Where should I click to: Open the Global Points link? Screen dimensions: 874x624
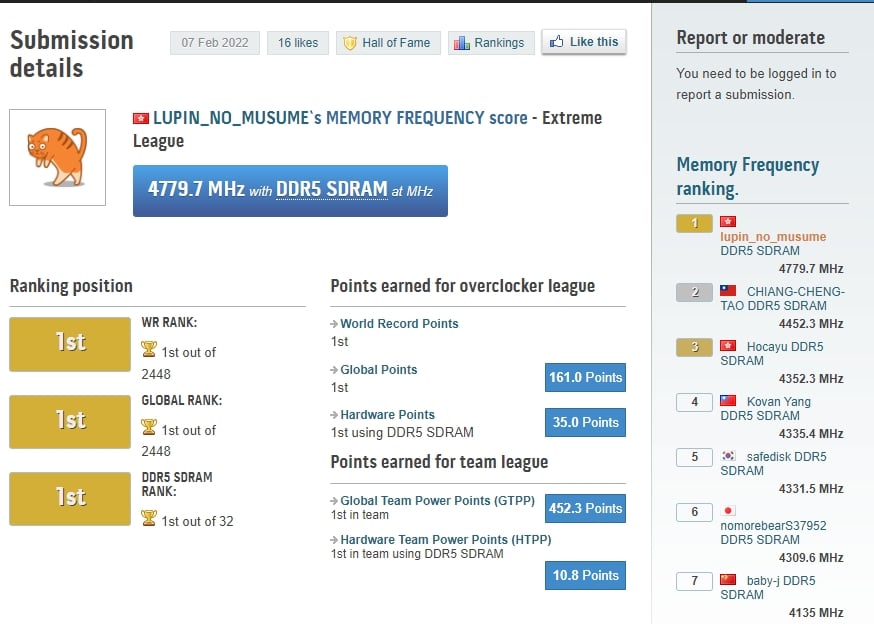coord(378,370)
